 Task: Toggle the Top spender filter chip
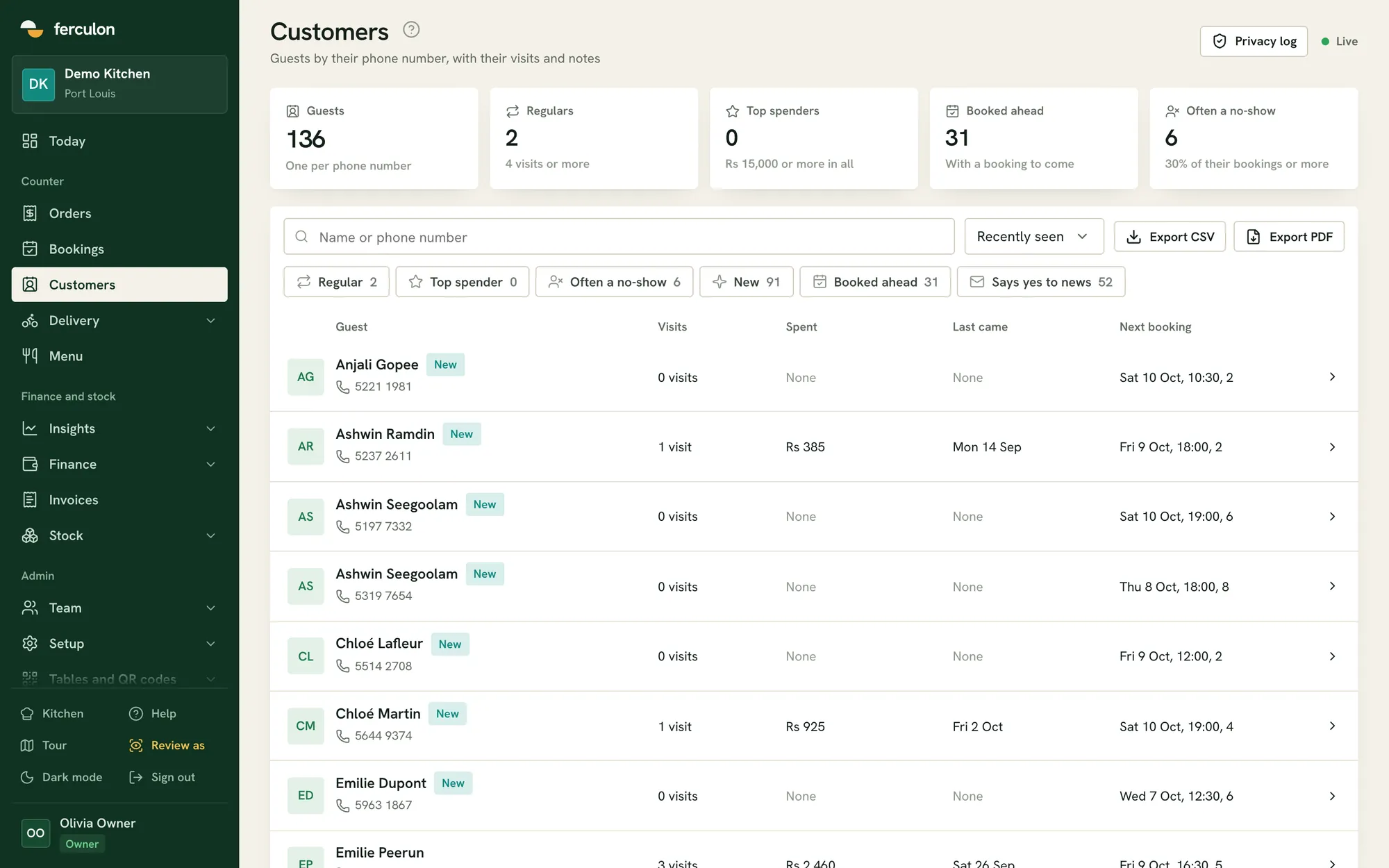point(463,282)
